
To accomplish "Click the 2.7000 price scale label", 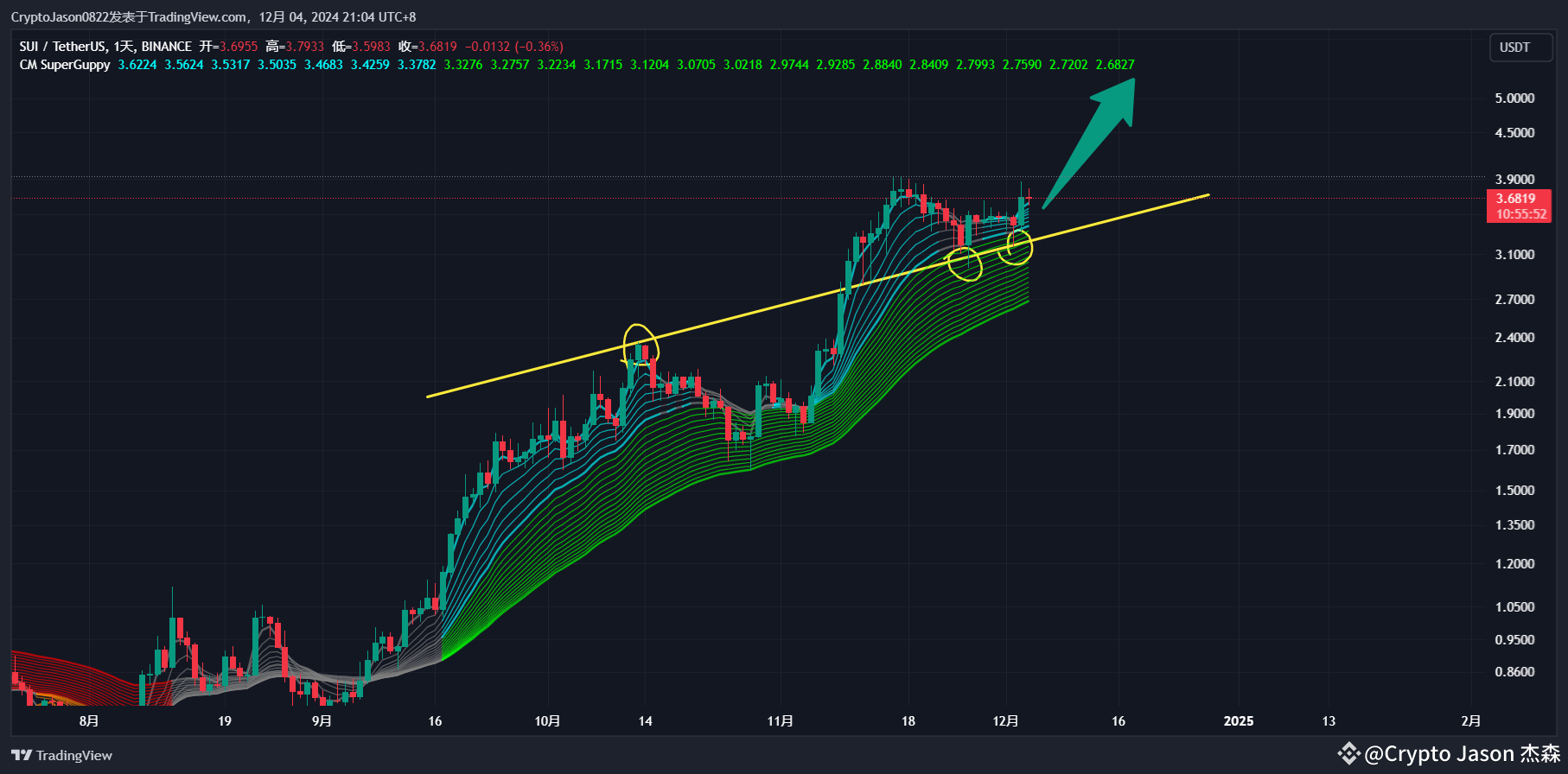I will pyautogui.click(x=1514, y=300).
